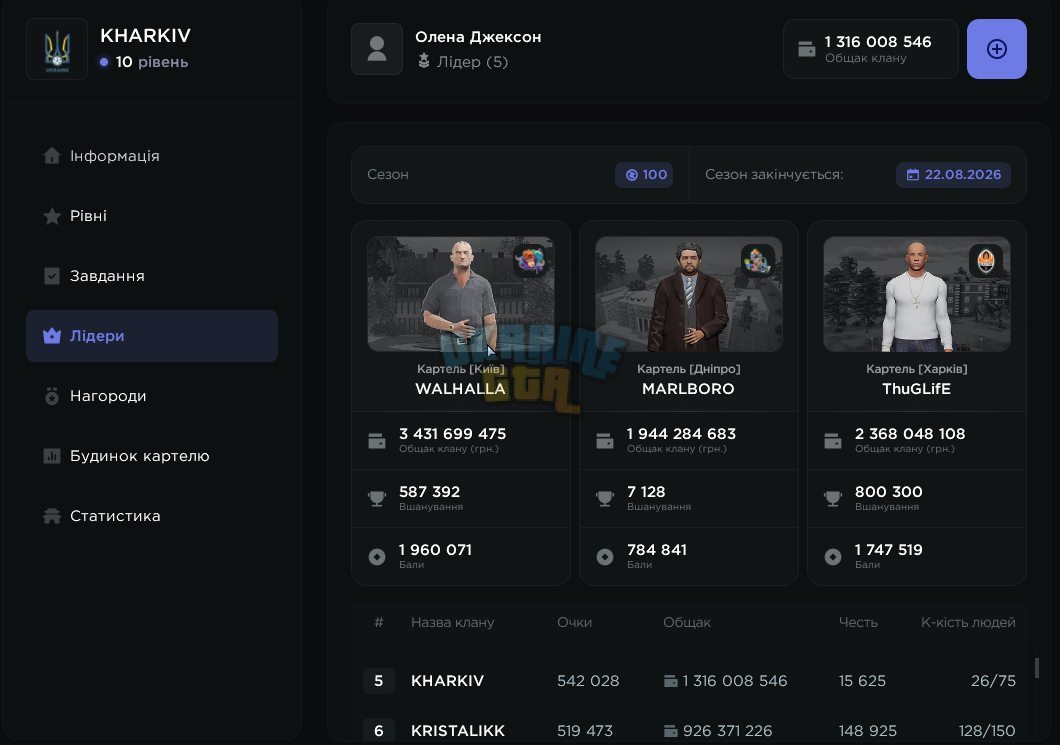The image size is (1060, 745).
Task: Click the 148 925 honor value for KRISTALIKK
Action: (x=867, y=731)
